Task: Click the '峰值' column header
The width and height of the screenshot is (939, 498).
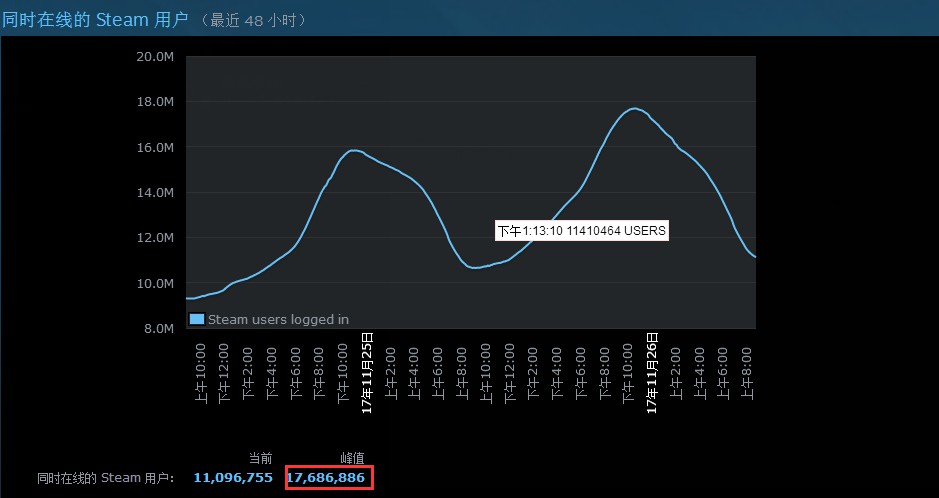Action: point(352,458)
